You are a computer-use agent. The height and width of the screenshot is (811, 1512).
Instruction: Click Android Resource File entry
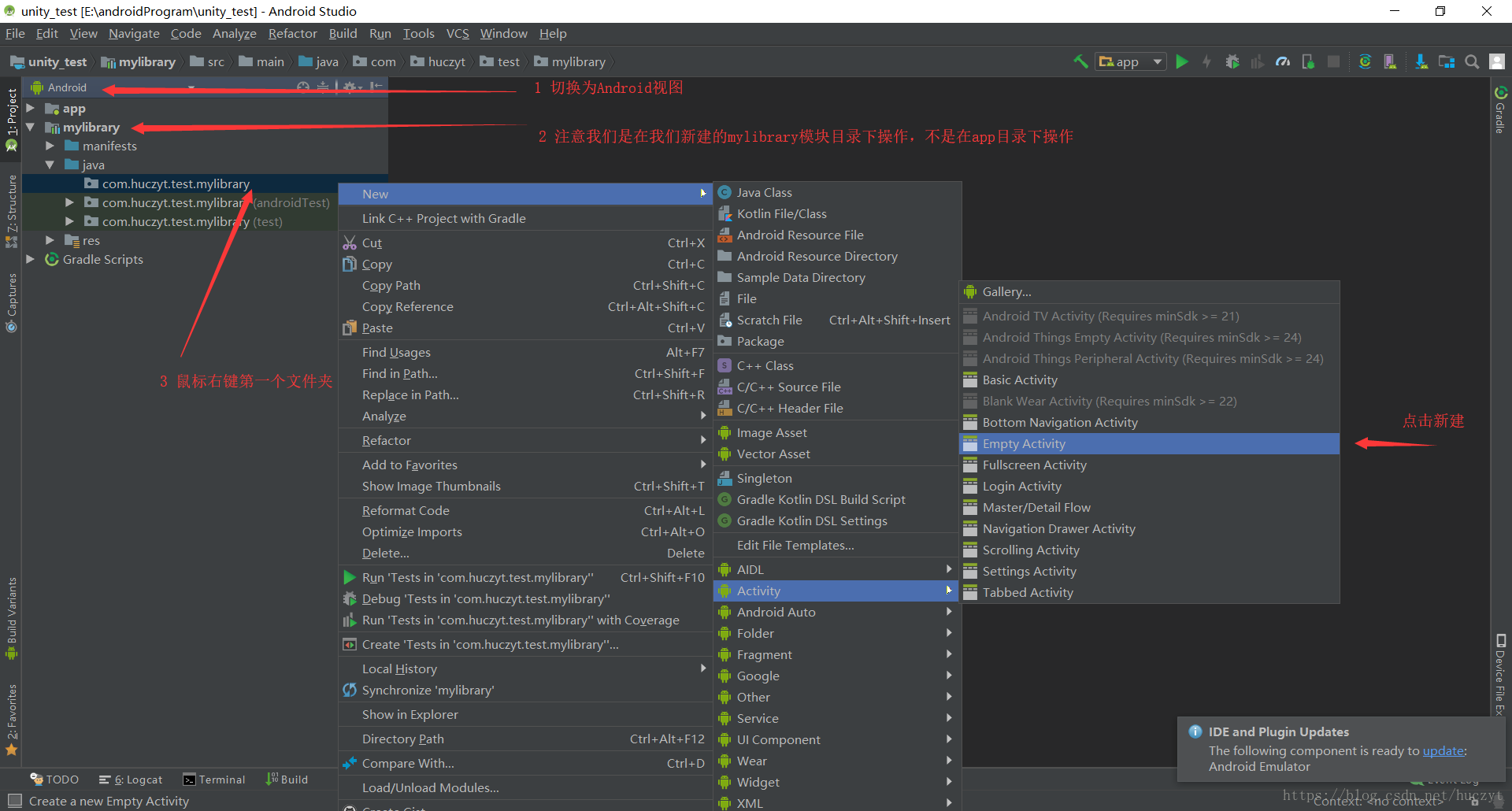837,235
